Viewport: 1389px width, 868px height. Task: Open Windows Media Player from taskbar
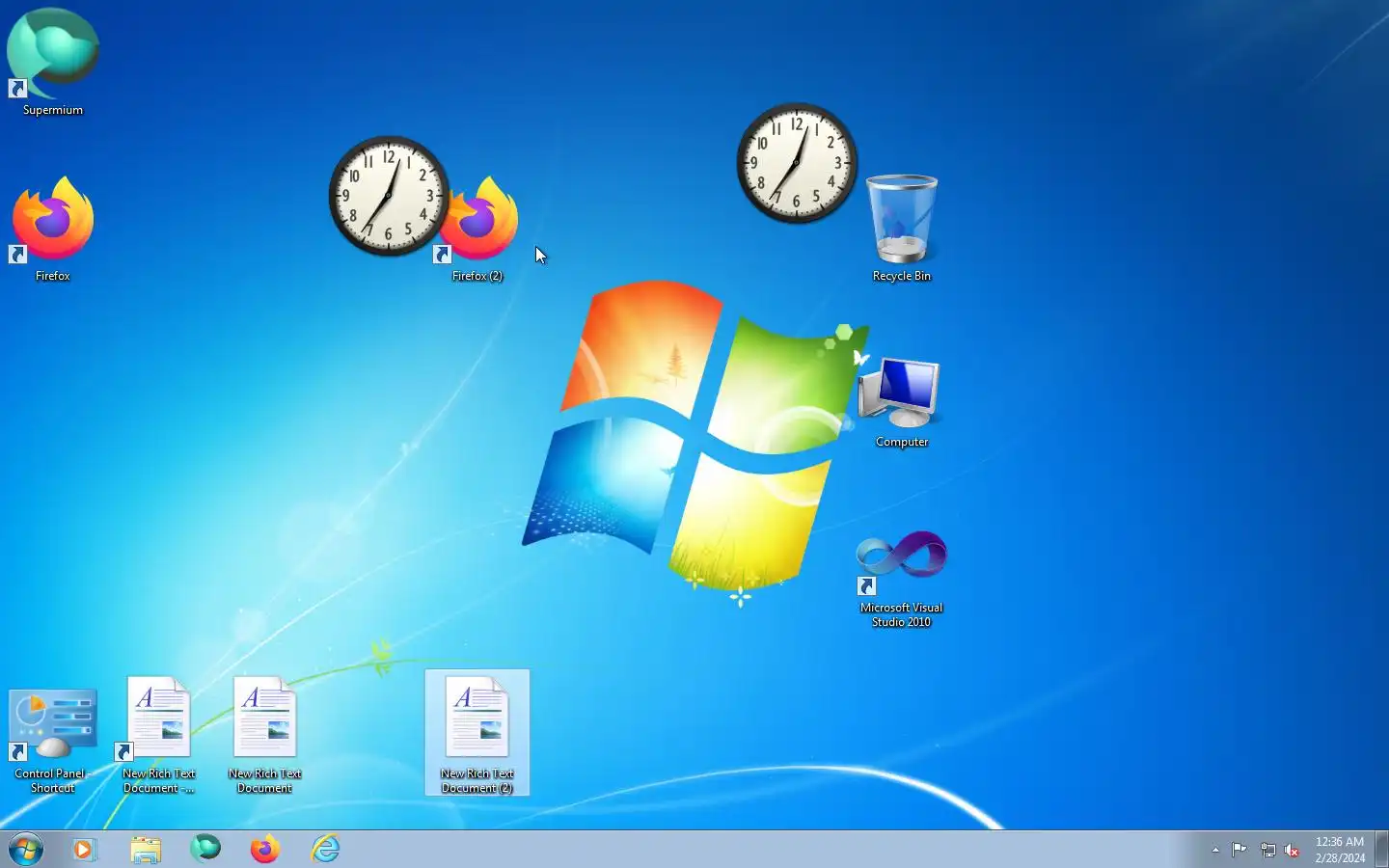pos(84,849)
